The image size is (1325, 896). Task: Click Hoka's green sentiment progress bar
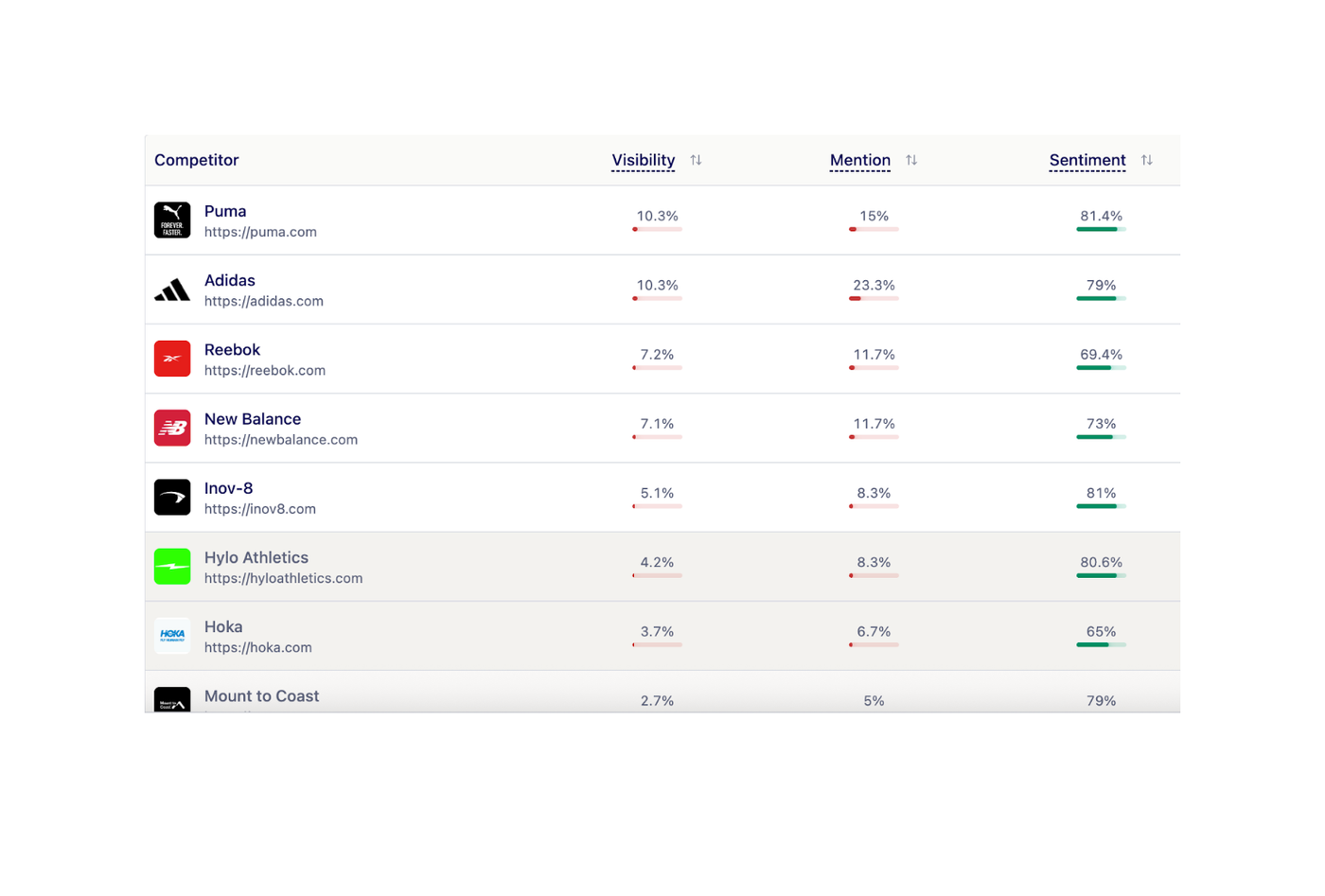pyautogui.click(x=1101, y=644)
